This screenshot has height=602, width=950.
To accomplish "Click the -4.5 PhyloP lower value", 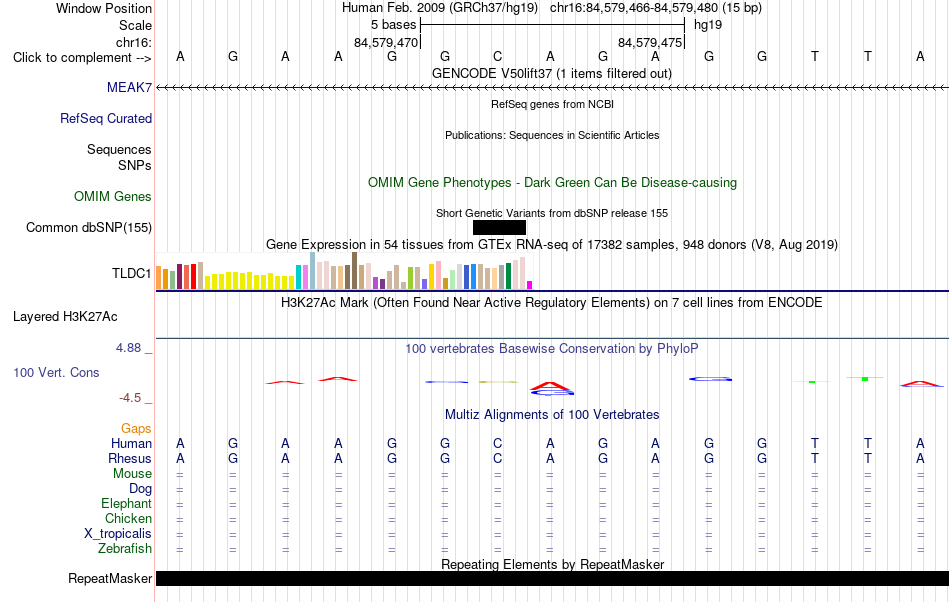I will tap(130, 397).
